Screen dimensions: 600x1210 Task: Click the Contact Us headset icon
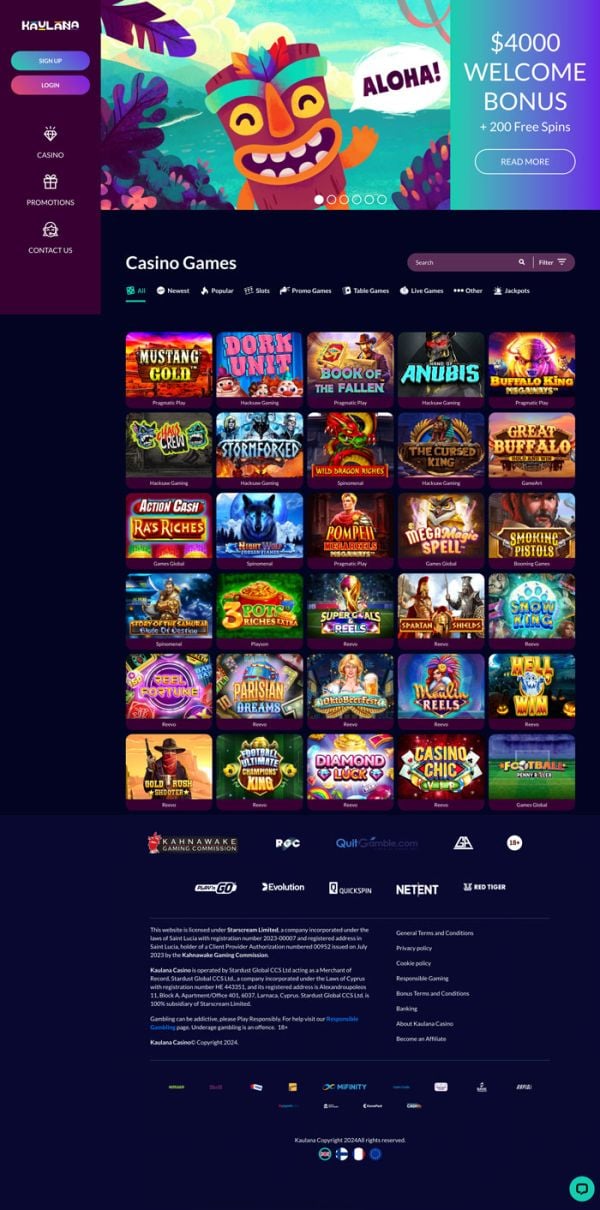pos(50,230)
